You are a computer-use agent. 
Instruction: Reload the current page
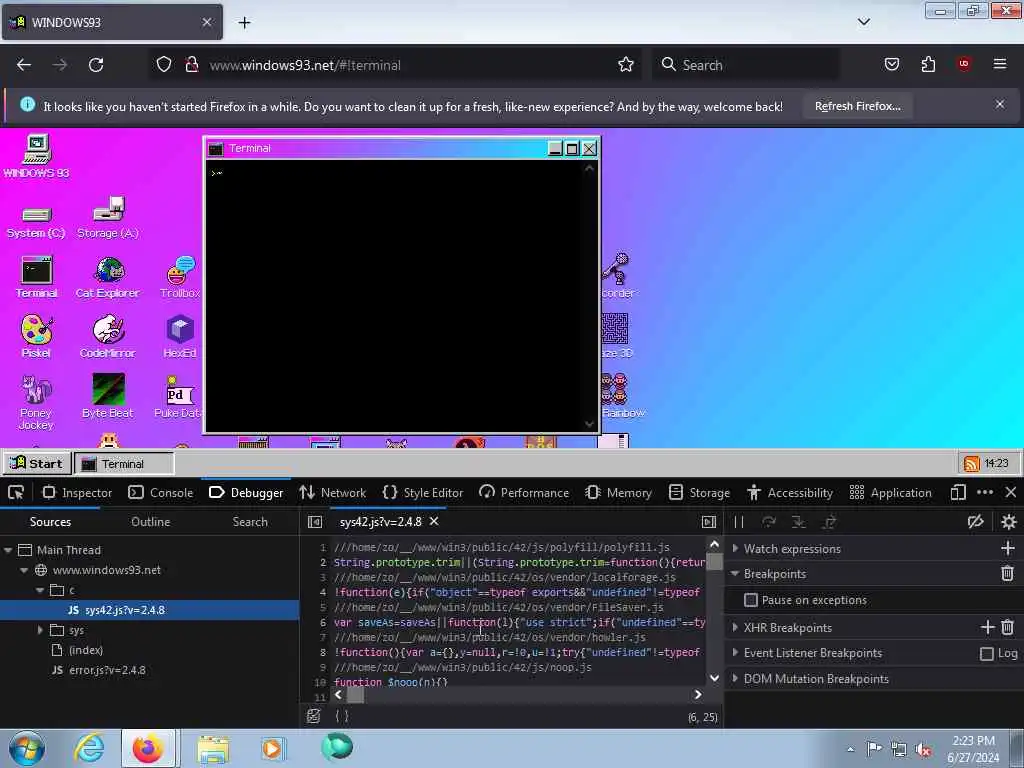coord(96,65)
